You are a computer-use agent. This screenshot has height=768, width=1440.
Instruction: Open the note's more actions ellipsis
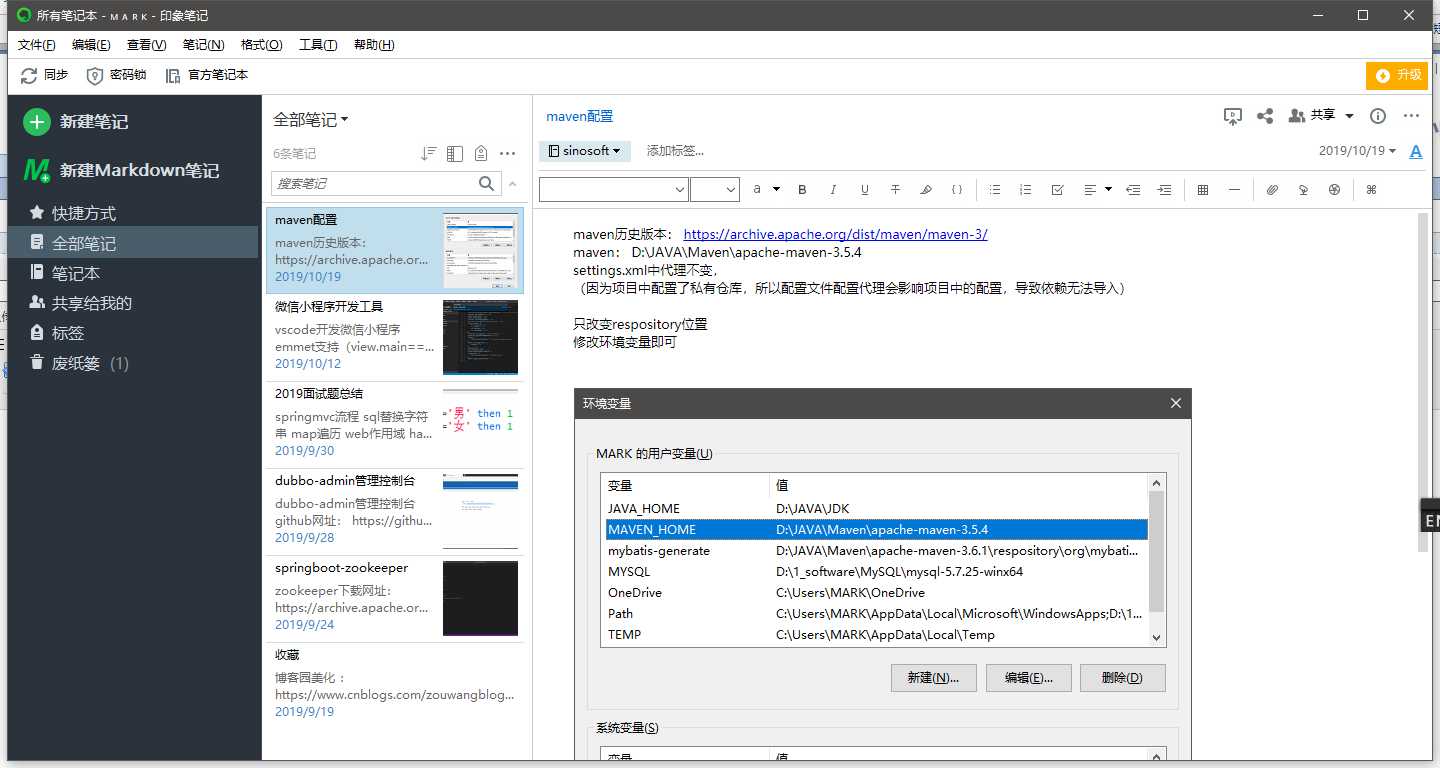[1411, 116]
